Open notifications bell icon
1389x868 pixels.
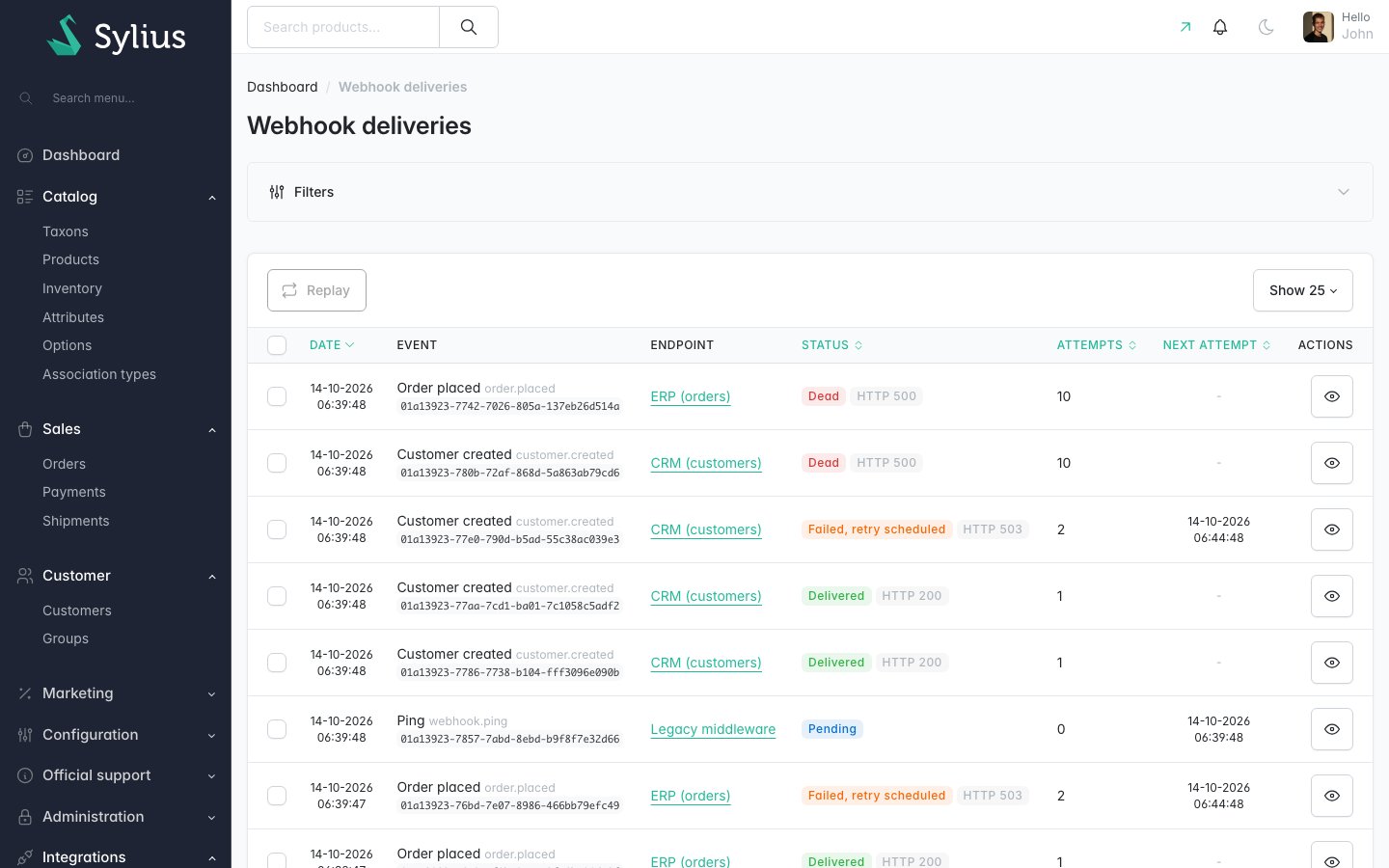pyautogui.click(x=1220, y=27)
